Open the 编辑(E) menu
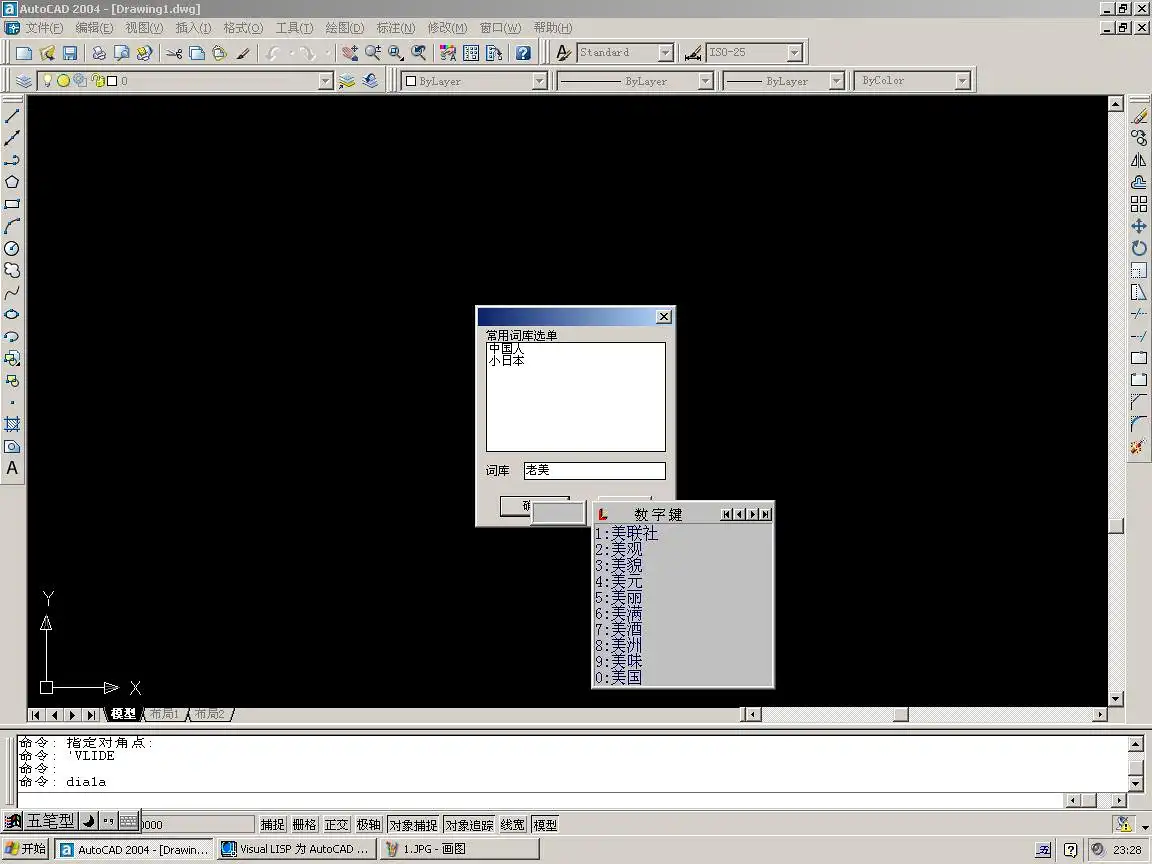 coord(94,28)
